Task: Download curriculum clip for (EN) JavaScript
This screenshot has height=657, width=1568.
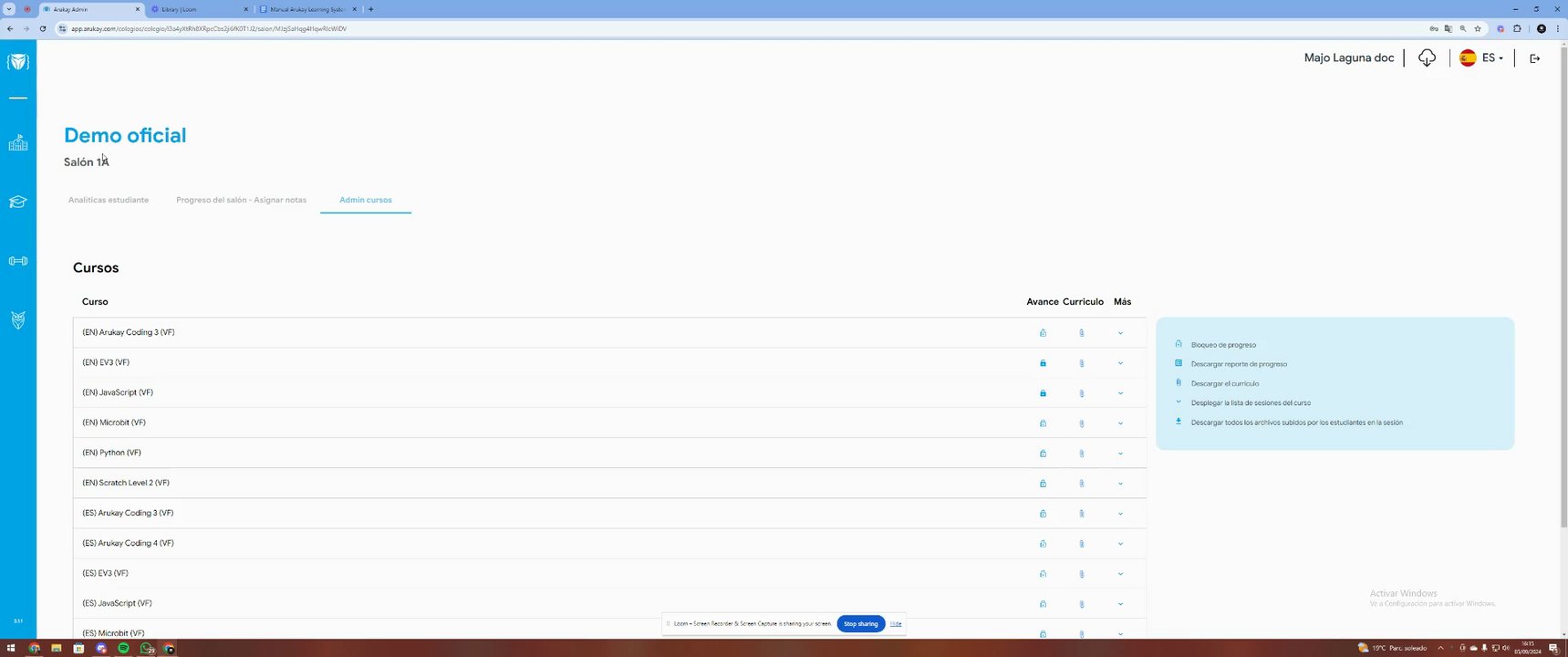Action: pyautogui.click(x=1082, y=393)
